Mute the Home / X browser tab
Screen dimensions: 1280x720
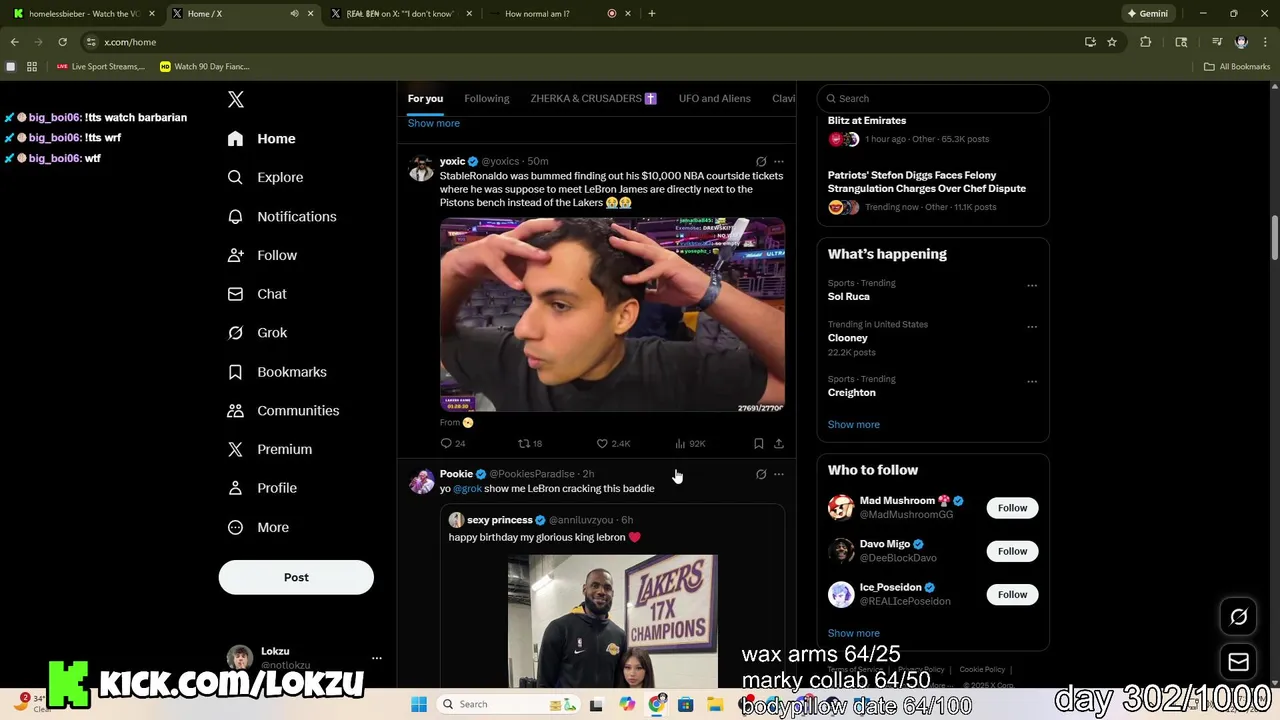point(294,13)
